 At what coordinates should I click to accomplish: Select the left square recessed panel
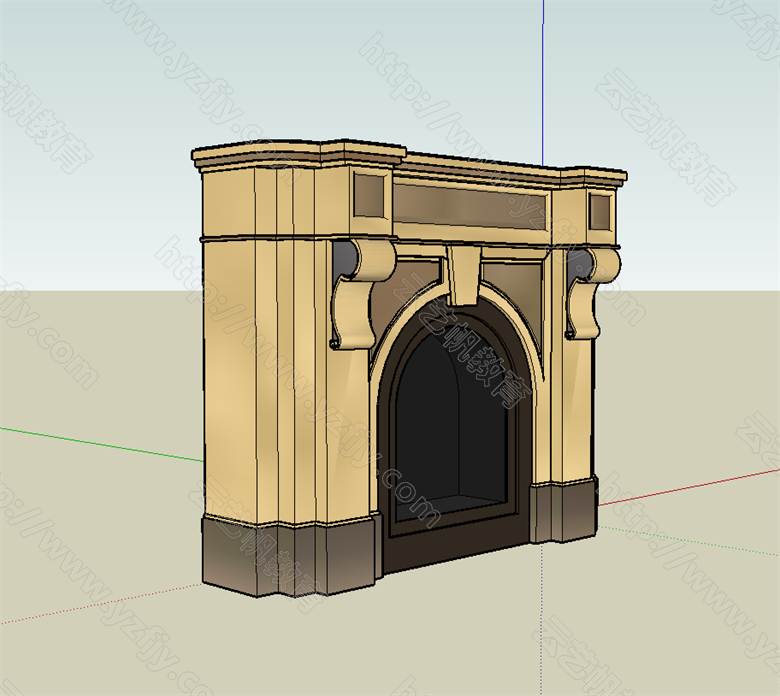pos(369,195)
